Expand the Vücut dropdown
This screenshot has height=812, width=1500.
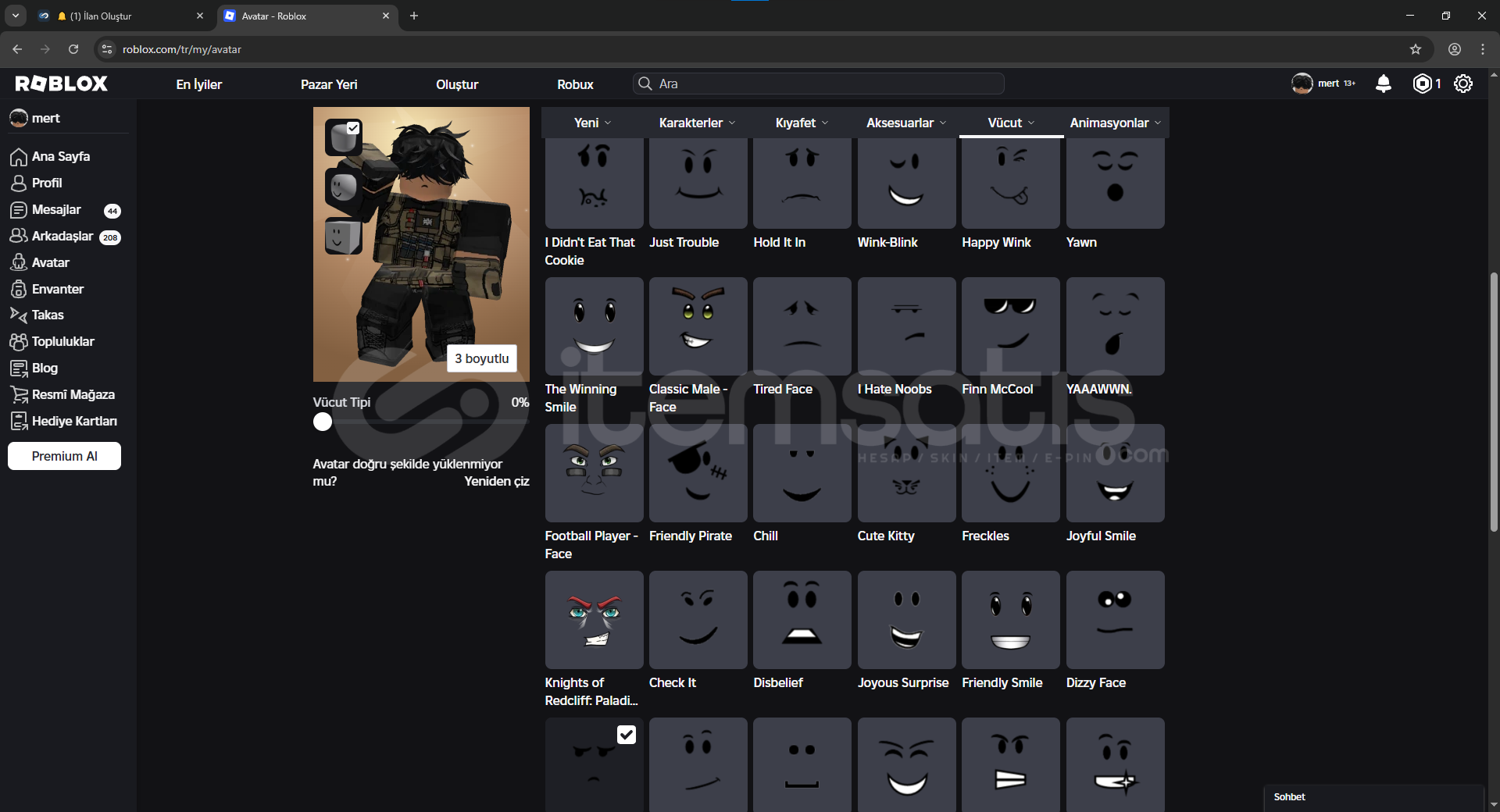click(x=1011, y=123)
